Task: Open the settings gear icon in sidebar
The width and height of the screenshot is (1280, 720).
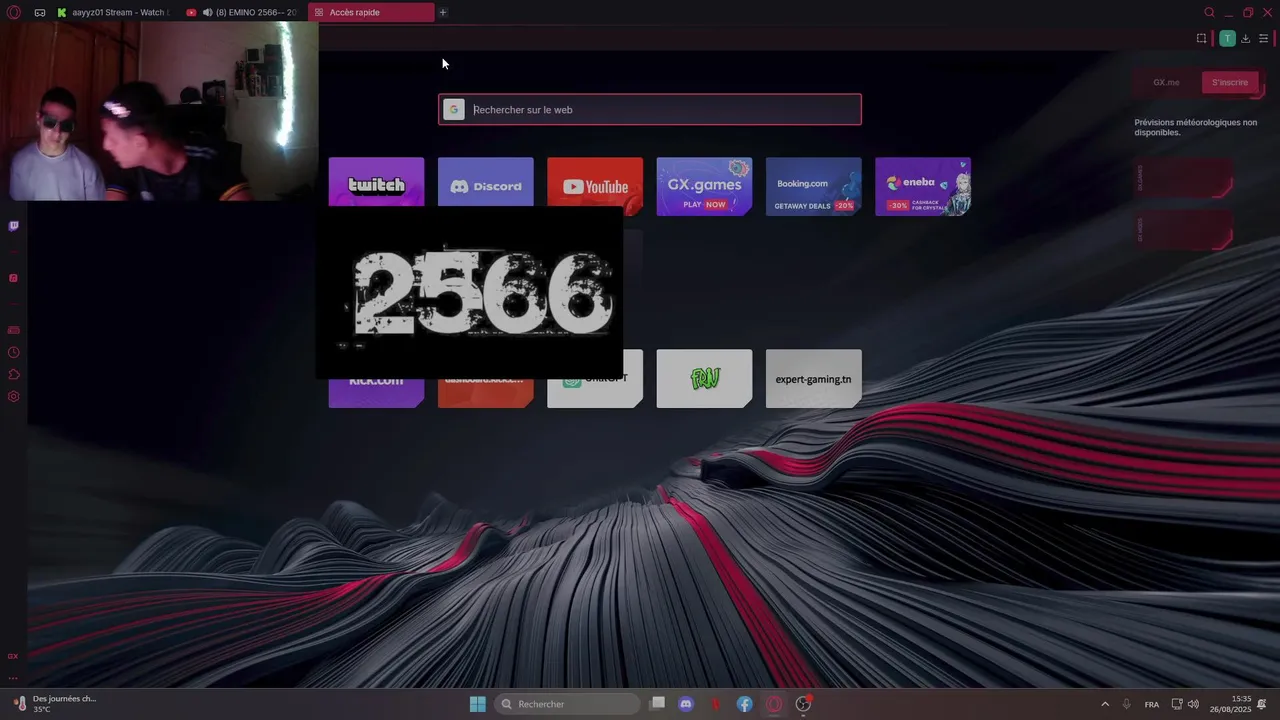Action: click(13, 396)
